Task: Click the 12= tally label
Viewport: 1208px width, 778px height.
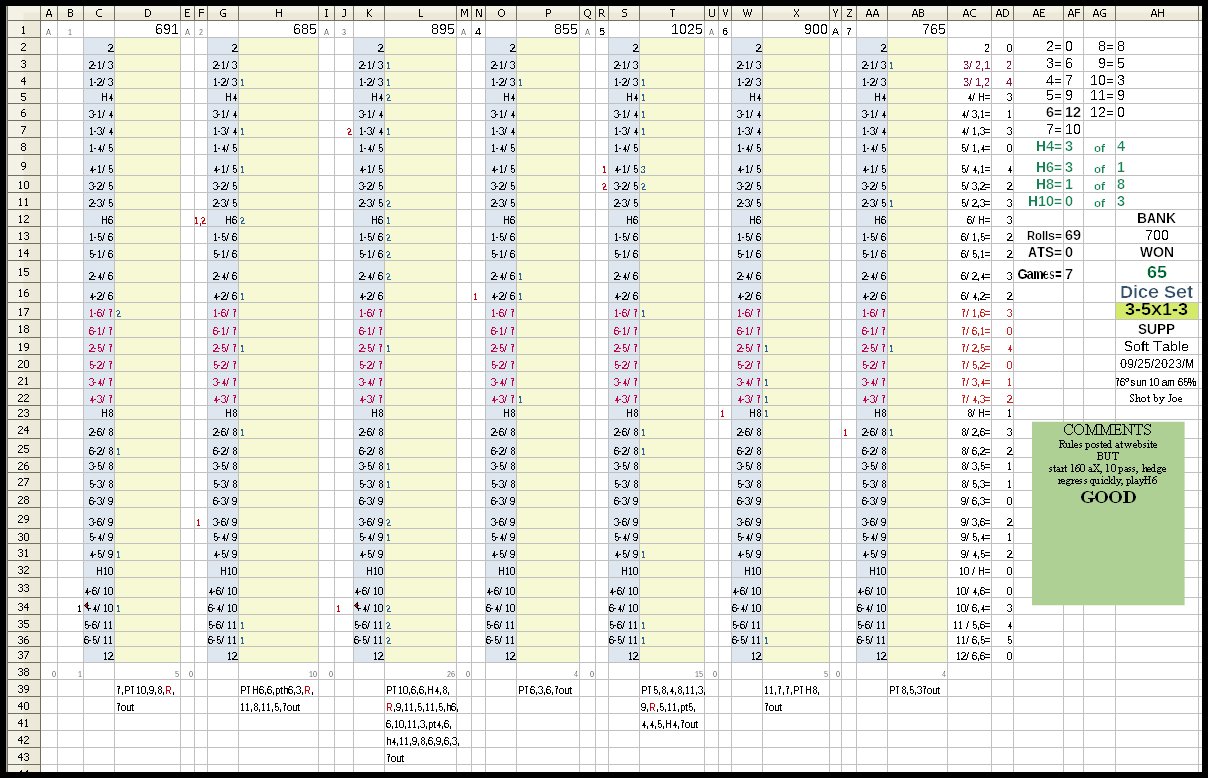Action: pos(1099,112)
